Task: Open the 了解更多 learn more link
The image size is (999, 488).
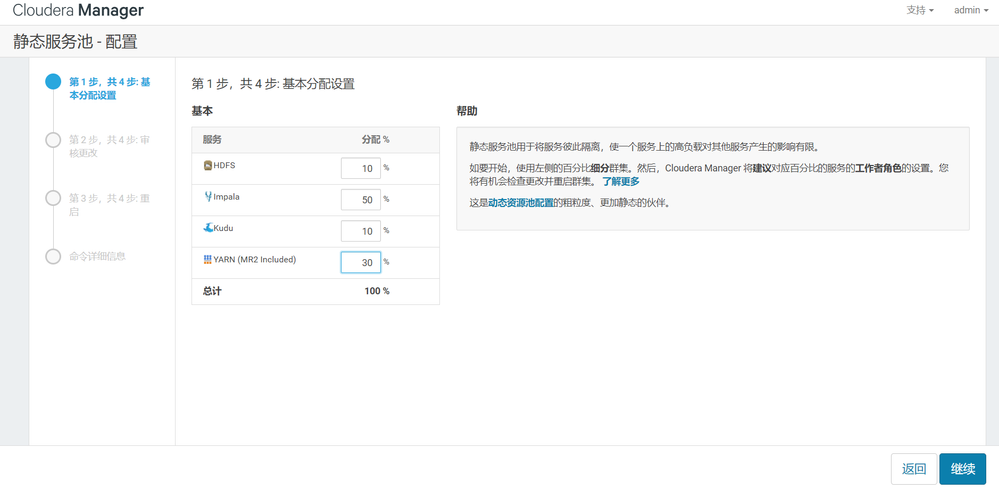Action: tap(621, 182)
